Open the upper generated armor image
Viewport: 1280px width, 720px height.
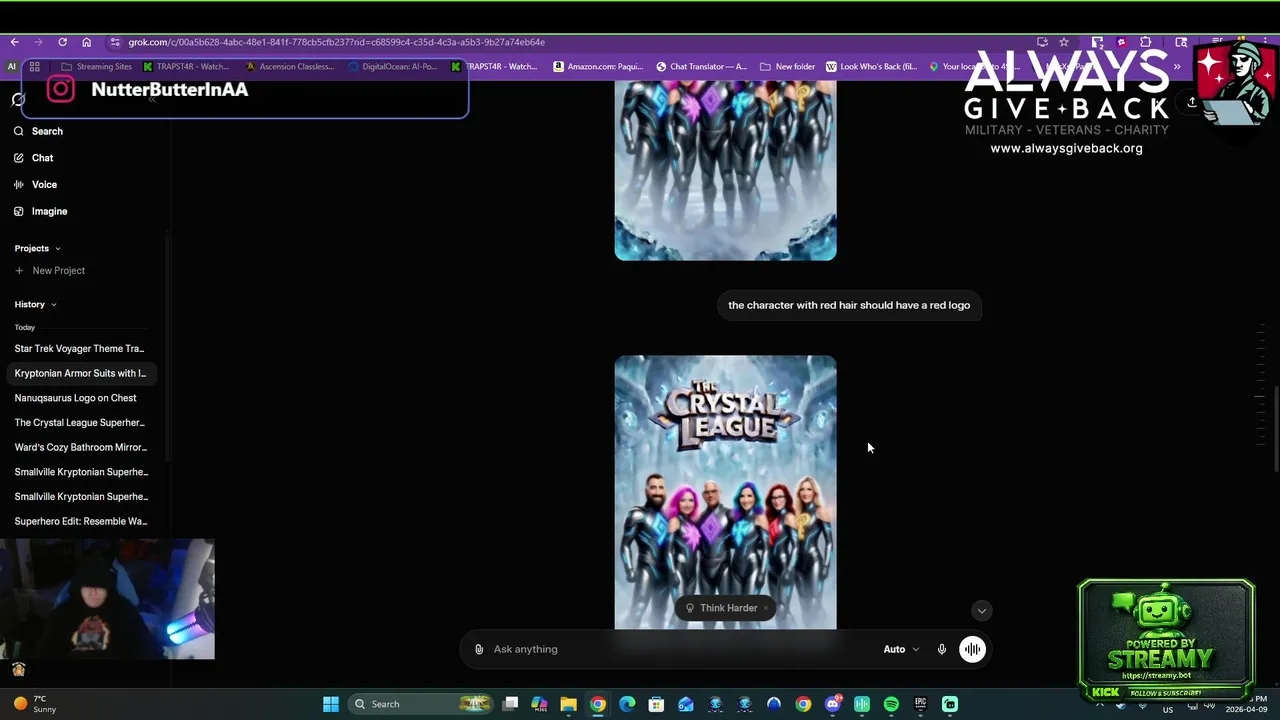click(725, 170)
